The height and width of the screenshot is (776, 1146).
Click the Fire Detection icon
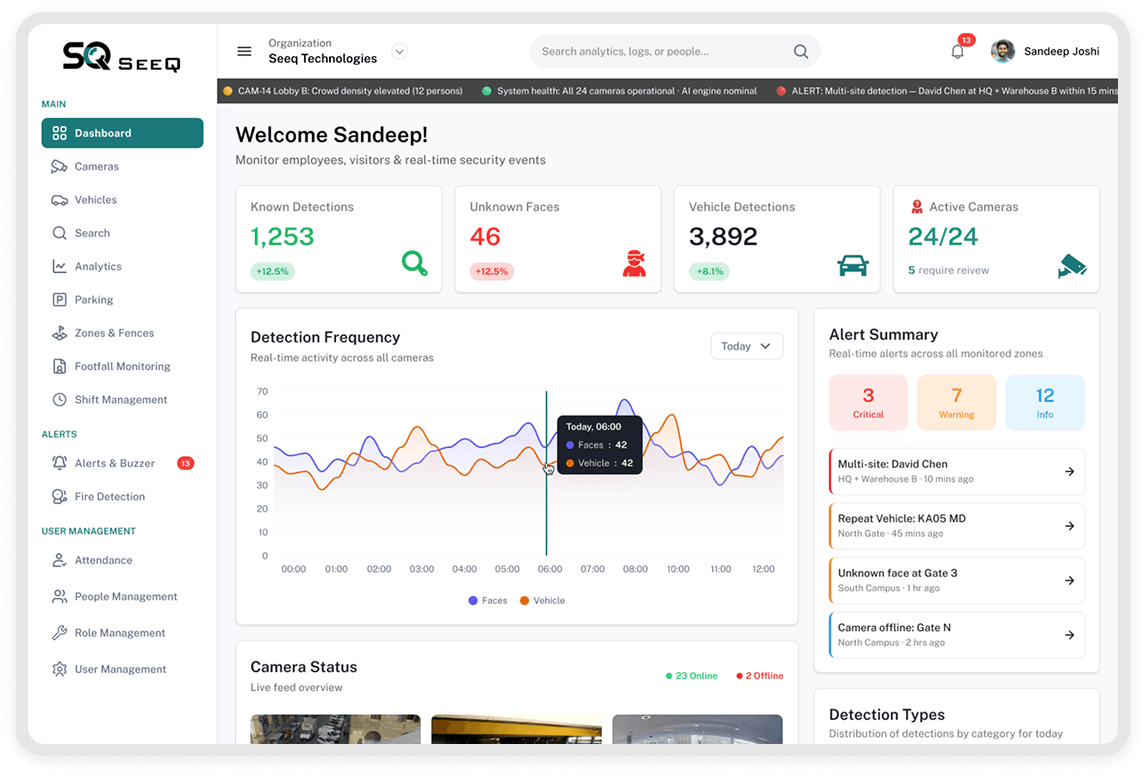click(59, 496)
